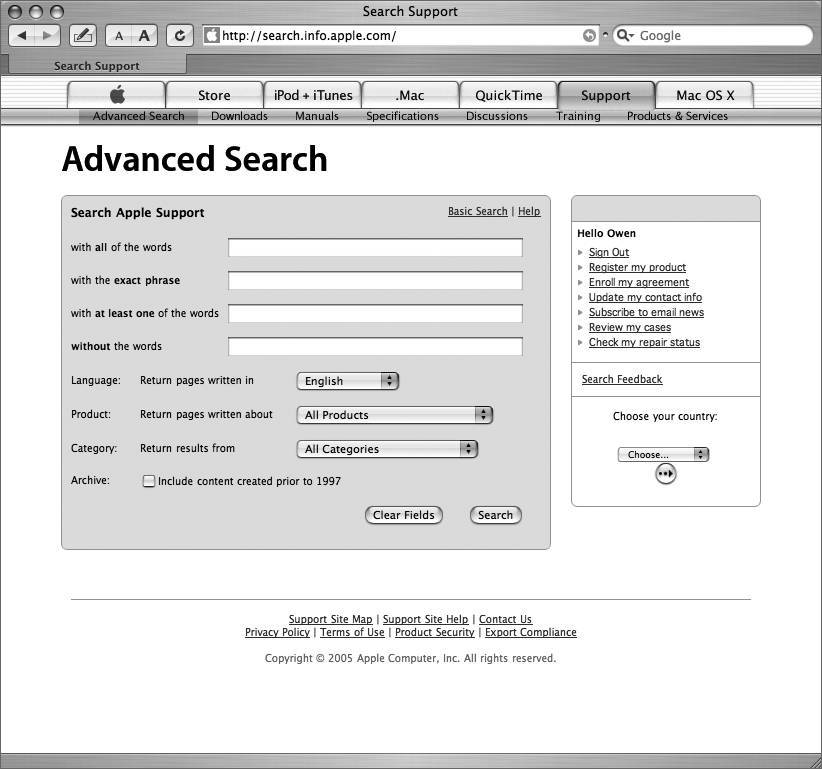Open Specifications in the sub-navigation
The width and height of the screenshot is (822, 769).
[x=403, y=116]
